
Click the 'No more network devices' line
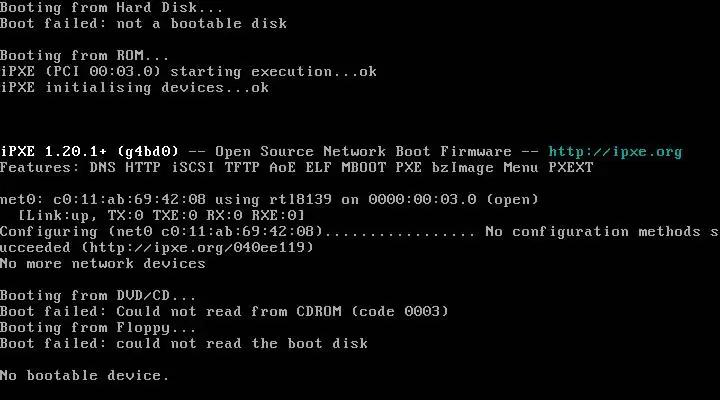103,264
